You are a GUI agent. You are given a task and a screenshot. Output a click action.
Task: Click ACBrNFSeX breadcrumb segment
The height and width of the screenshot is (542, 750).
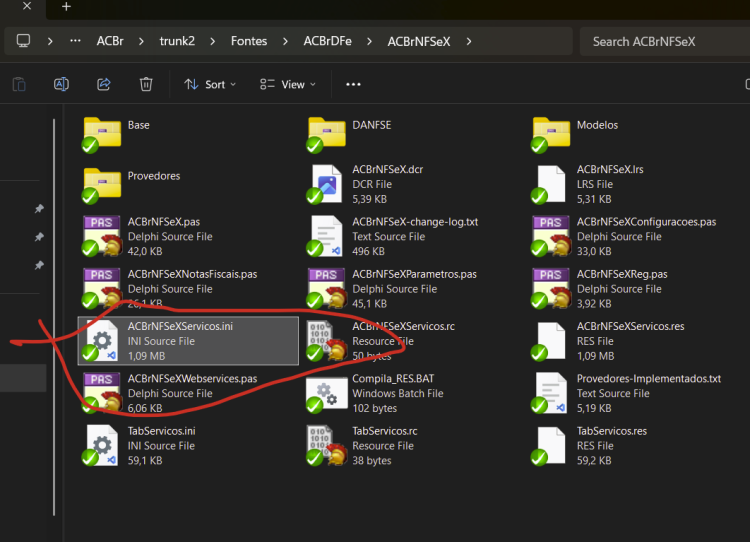click(x=419, y=42)
